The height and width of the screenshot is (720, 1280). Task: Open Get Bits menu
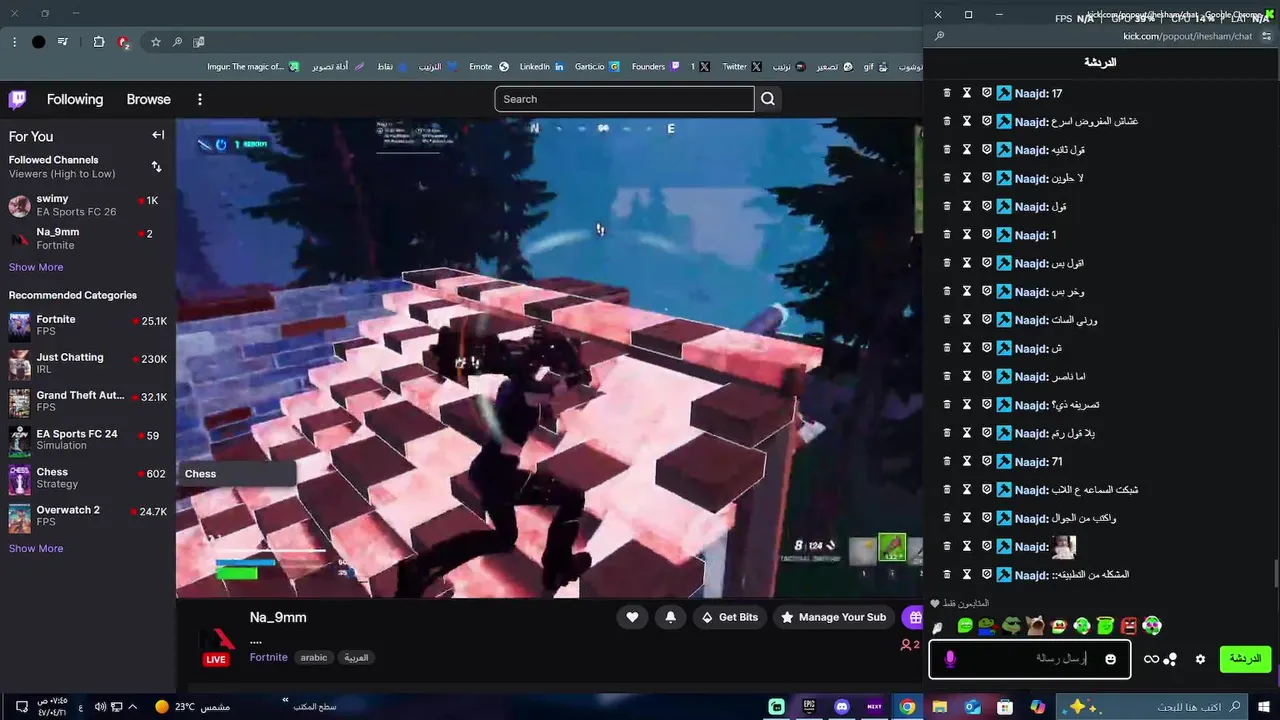click(729, 617)
